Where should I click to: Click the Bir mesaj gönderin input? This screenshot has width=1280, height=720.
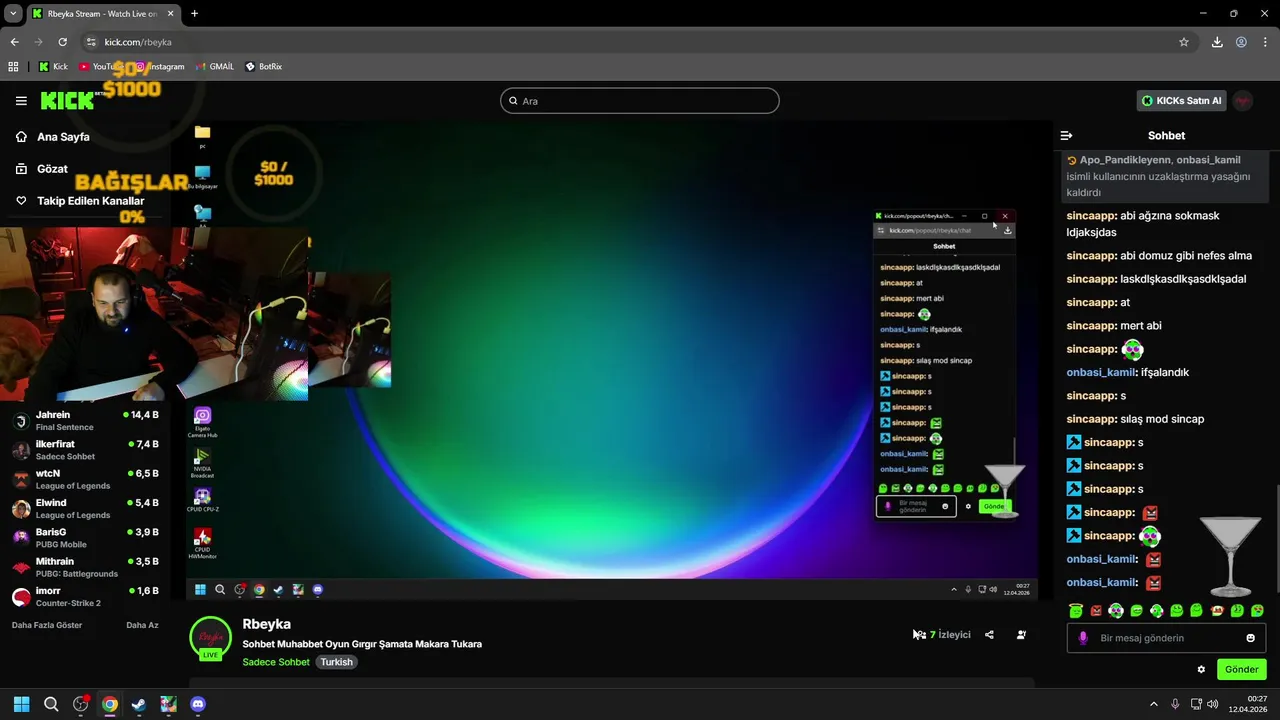[x=1166, y=638]
